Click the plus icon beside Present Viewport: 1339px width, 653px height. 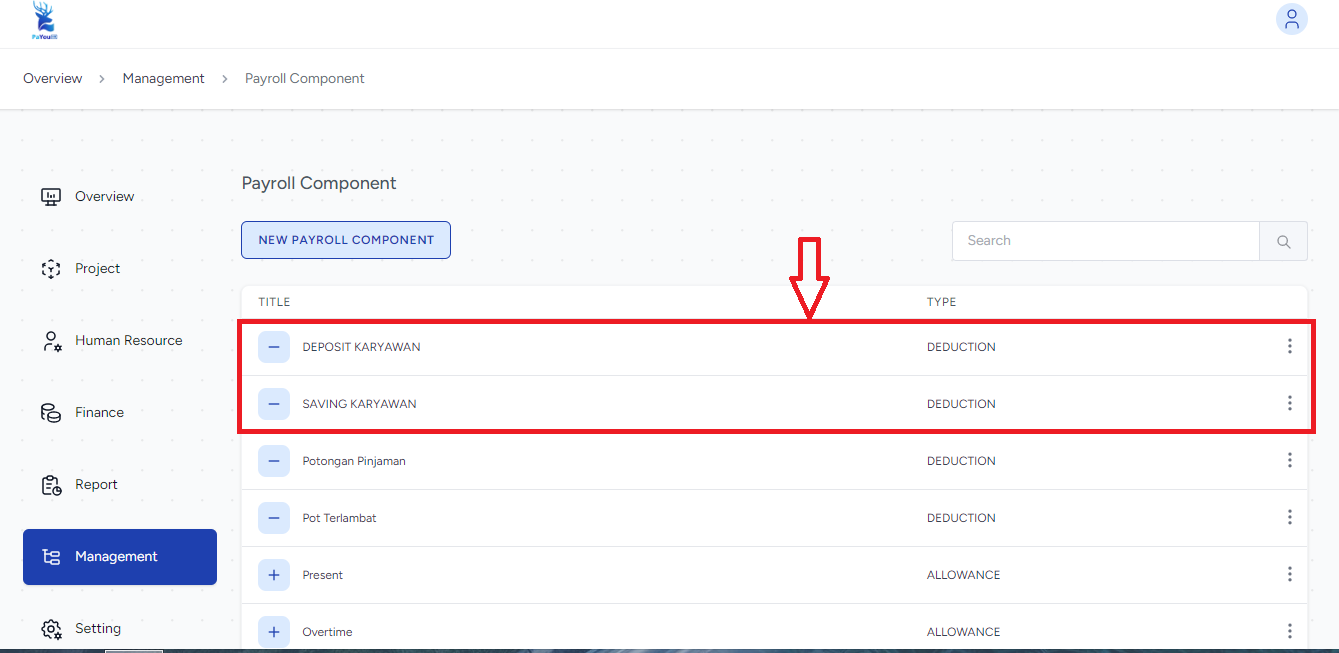click(274, 575)
